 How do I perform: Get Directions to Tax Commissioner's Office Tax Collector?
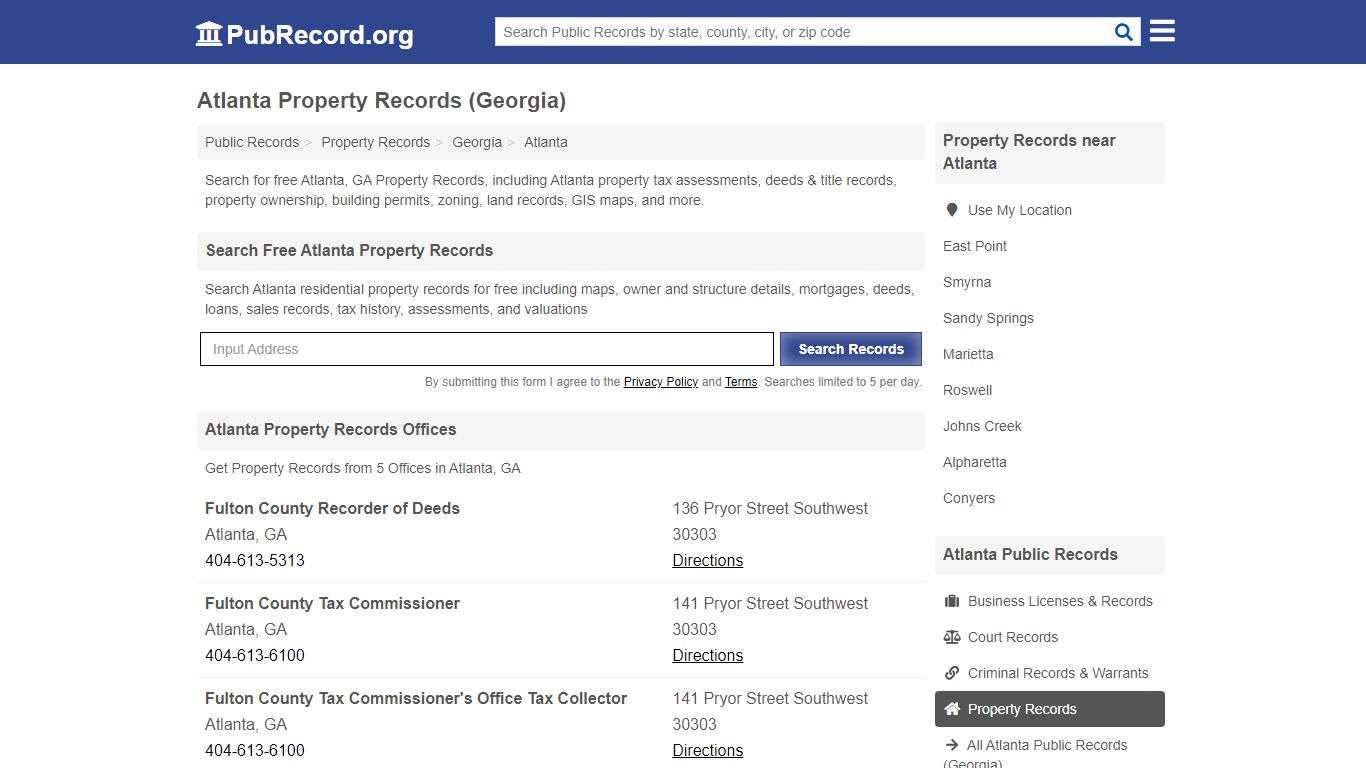click(x=708, y=750)
